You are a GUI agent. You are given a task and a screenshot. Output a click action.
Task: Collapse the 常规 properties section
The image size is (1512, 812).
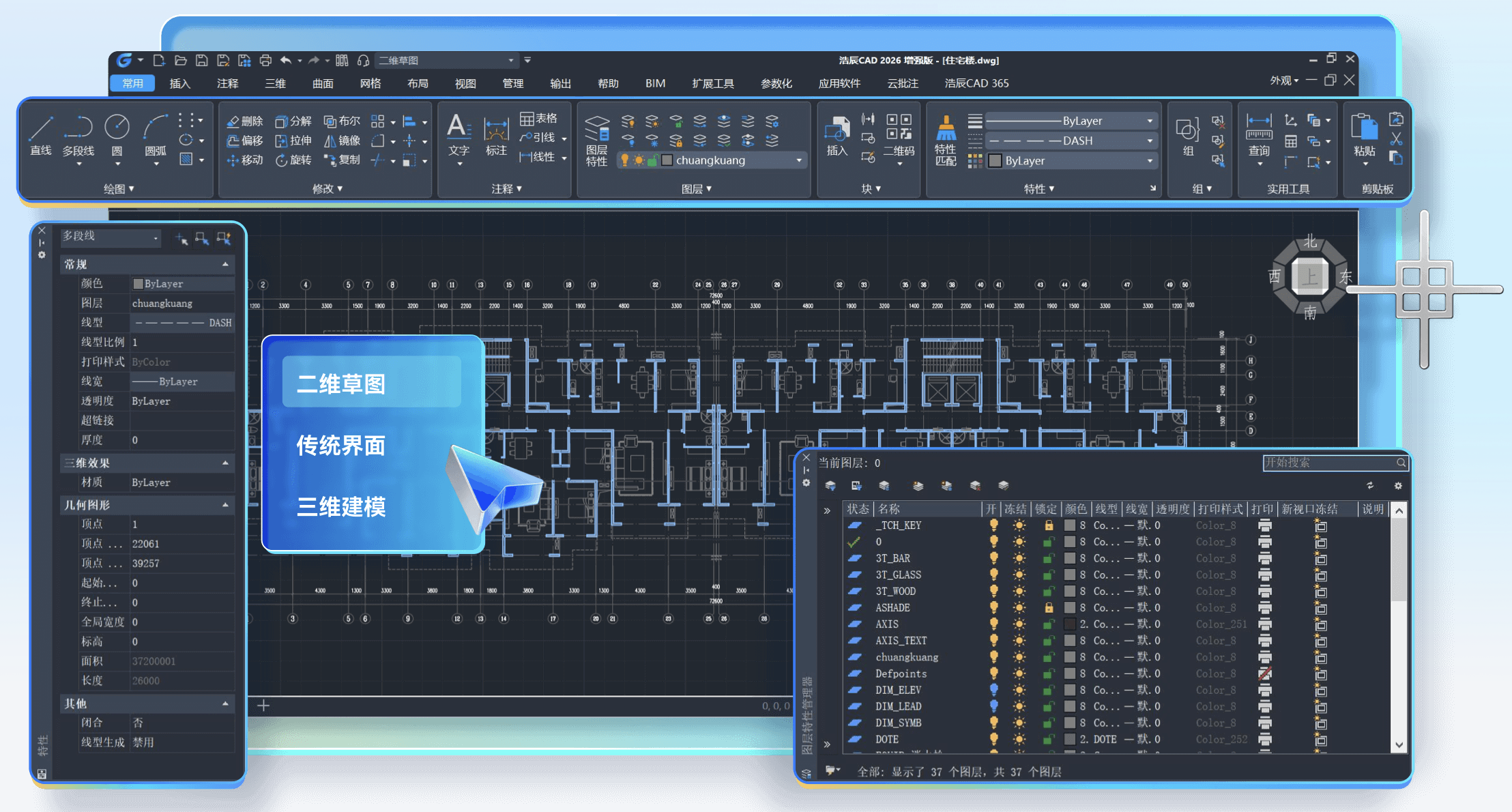(x=225, y=264)
